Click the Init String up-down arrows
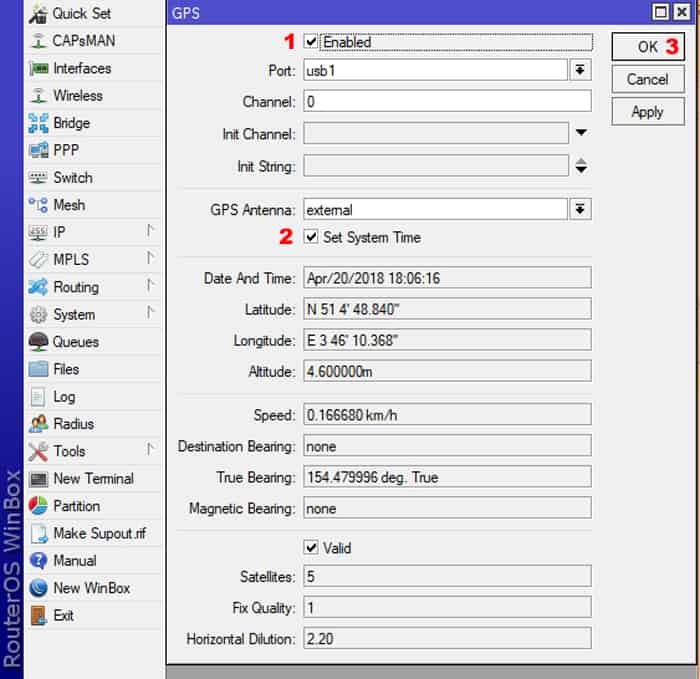Viewport: 700px width, 679px height. click(x=581, y=166)
